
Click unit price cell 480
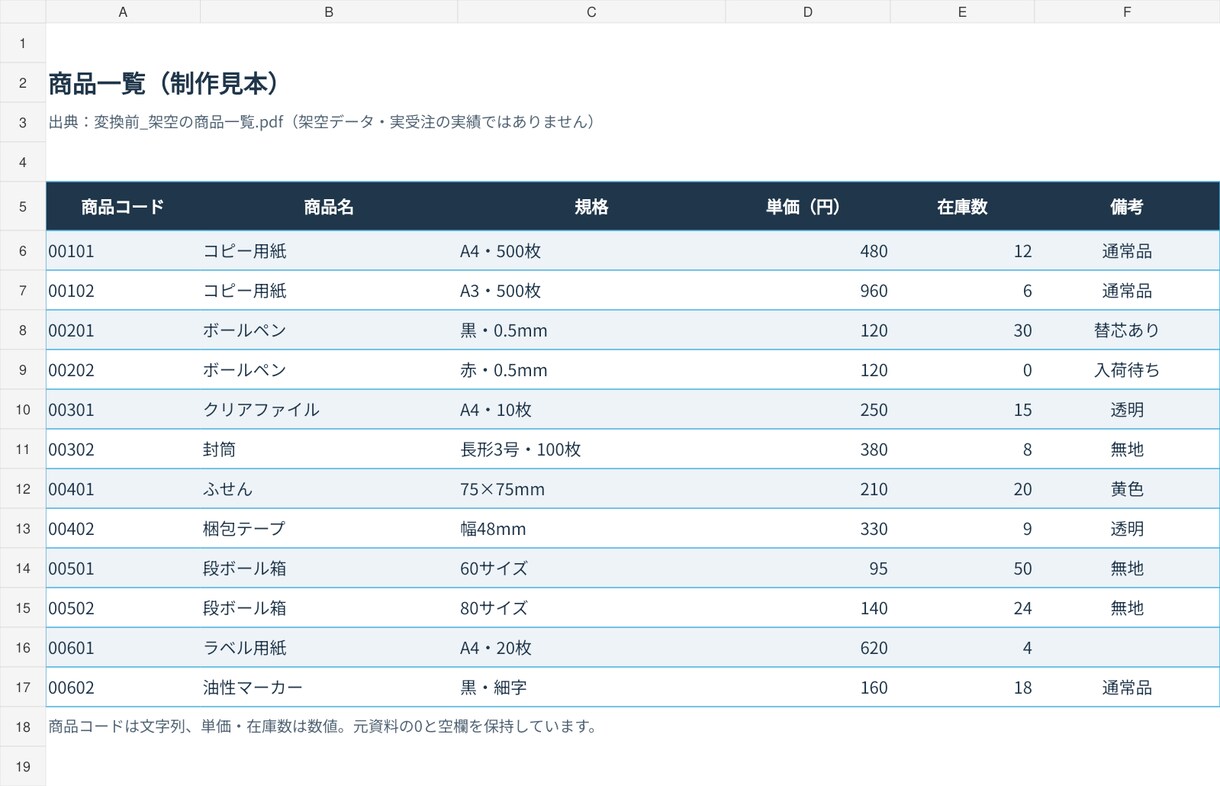tap(807, 251)
